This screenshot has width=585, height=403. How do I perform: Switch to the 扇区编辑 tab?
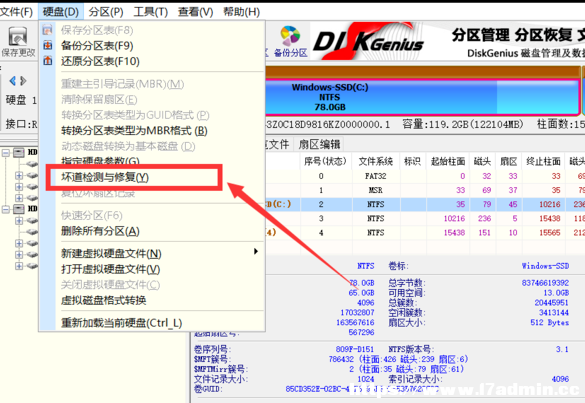[319, 144]
